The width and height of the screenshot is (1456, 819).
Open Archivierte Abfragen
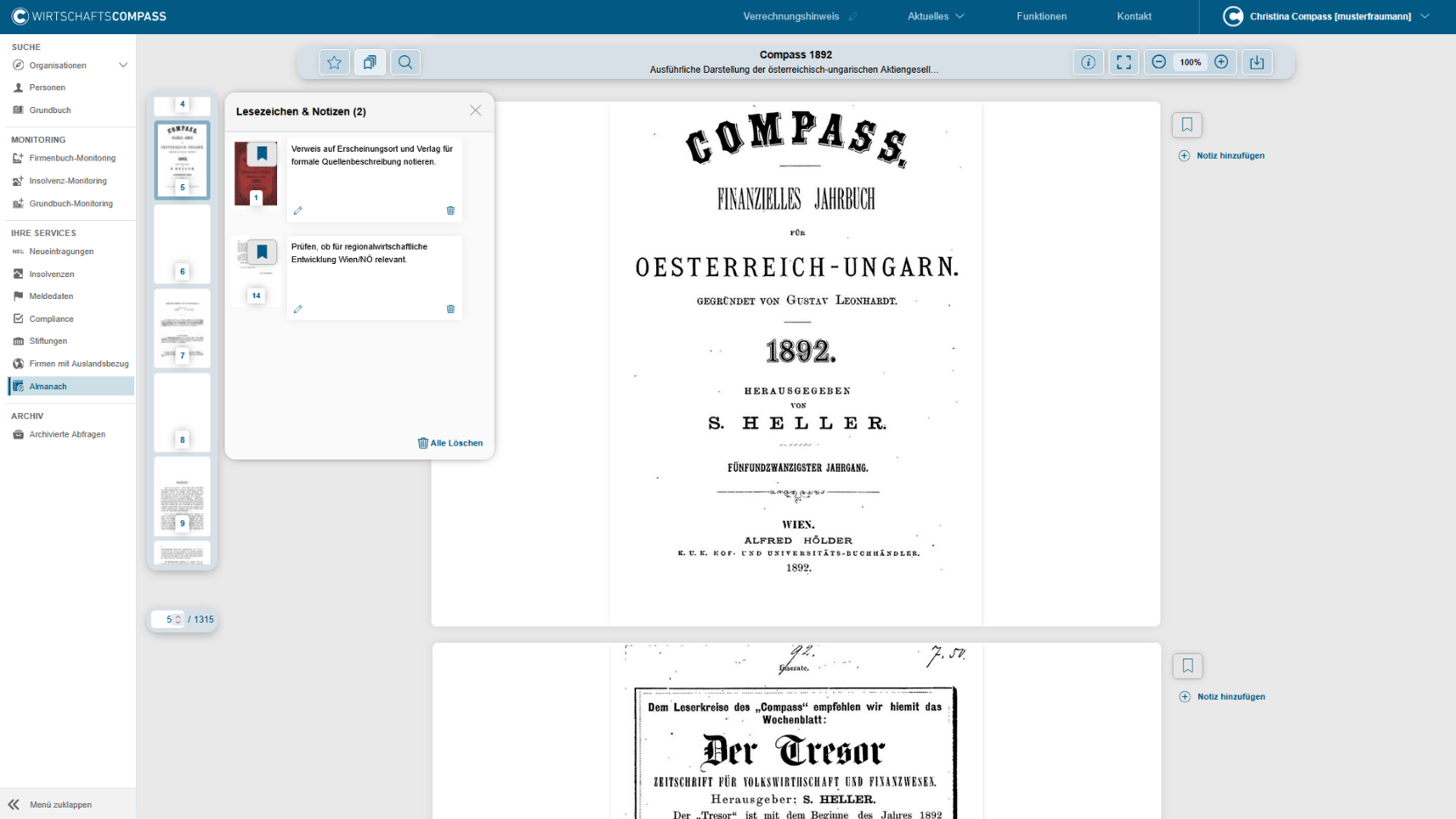(x=68, y=434)
